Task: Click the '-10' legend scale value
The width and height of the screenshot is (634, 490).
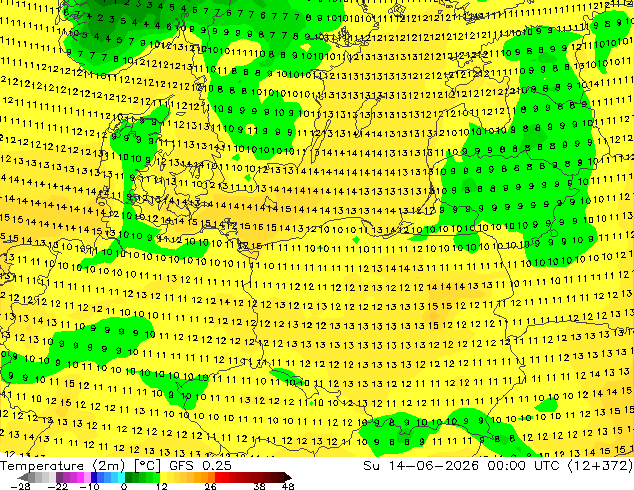Action: [x=89, y=486]
